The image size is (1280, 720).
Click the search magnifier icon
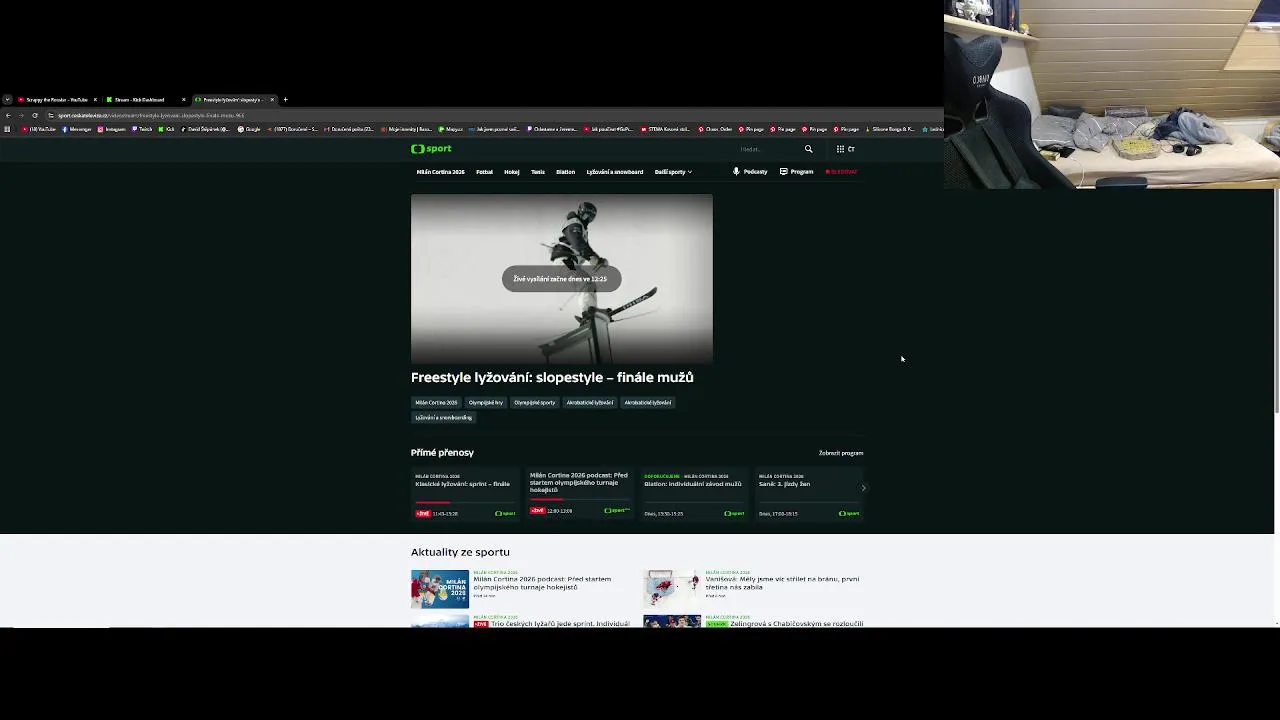click(x=809, y=149)
